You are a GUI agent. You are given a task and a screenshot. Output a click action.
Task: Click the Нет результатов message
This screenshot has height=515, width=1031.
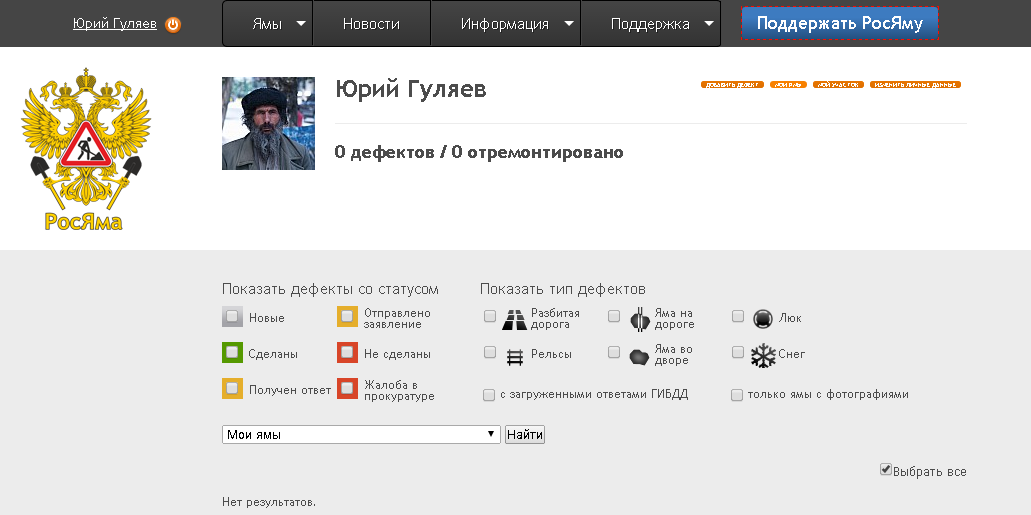(x=269, y=503)
